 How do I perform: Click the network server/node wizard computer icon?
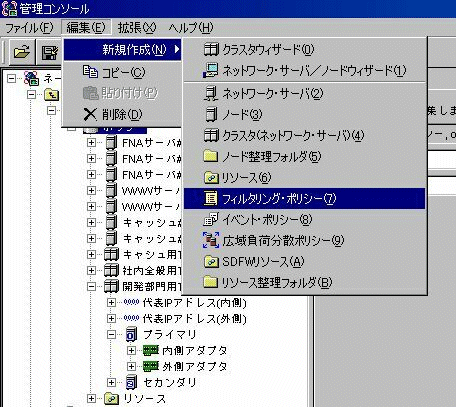coord(211,70)
